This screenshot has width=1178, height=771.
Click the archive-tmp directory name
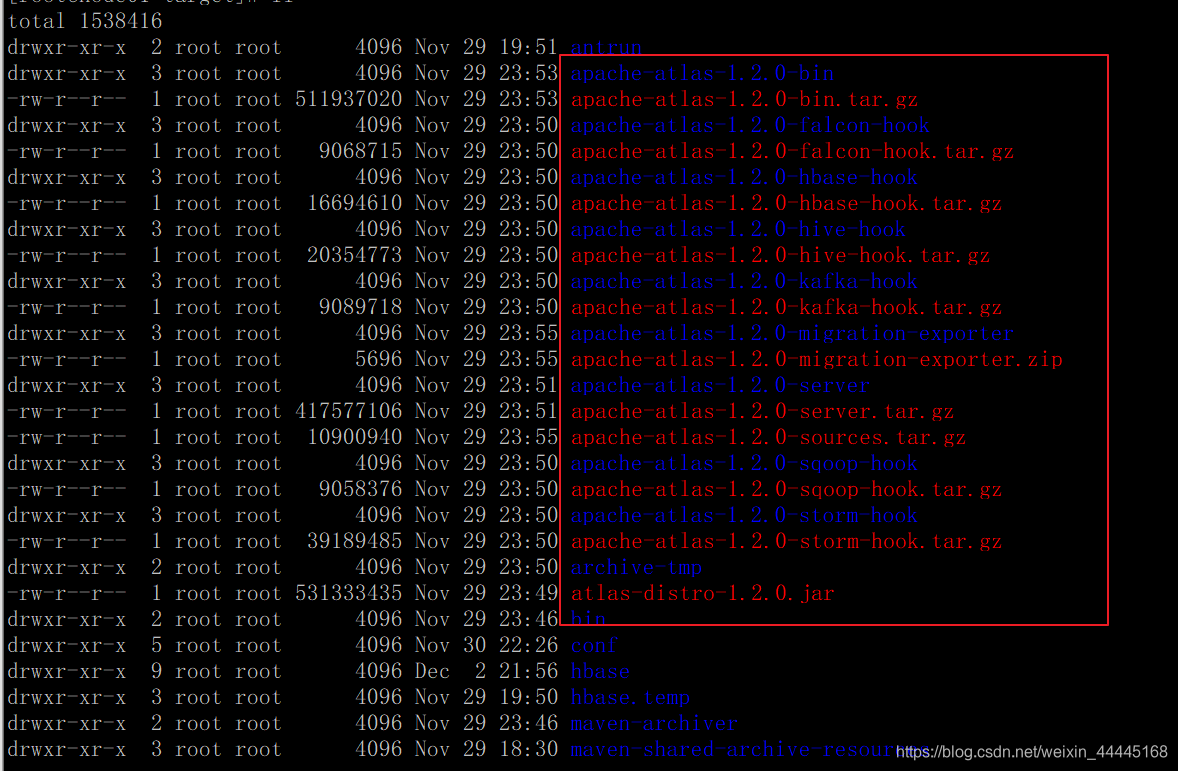636,567
